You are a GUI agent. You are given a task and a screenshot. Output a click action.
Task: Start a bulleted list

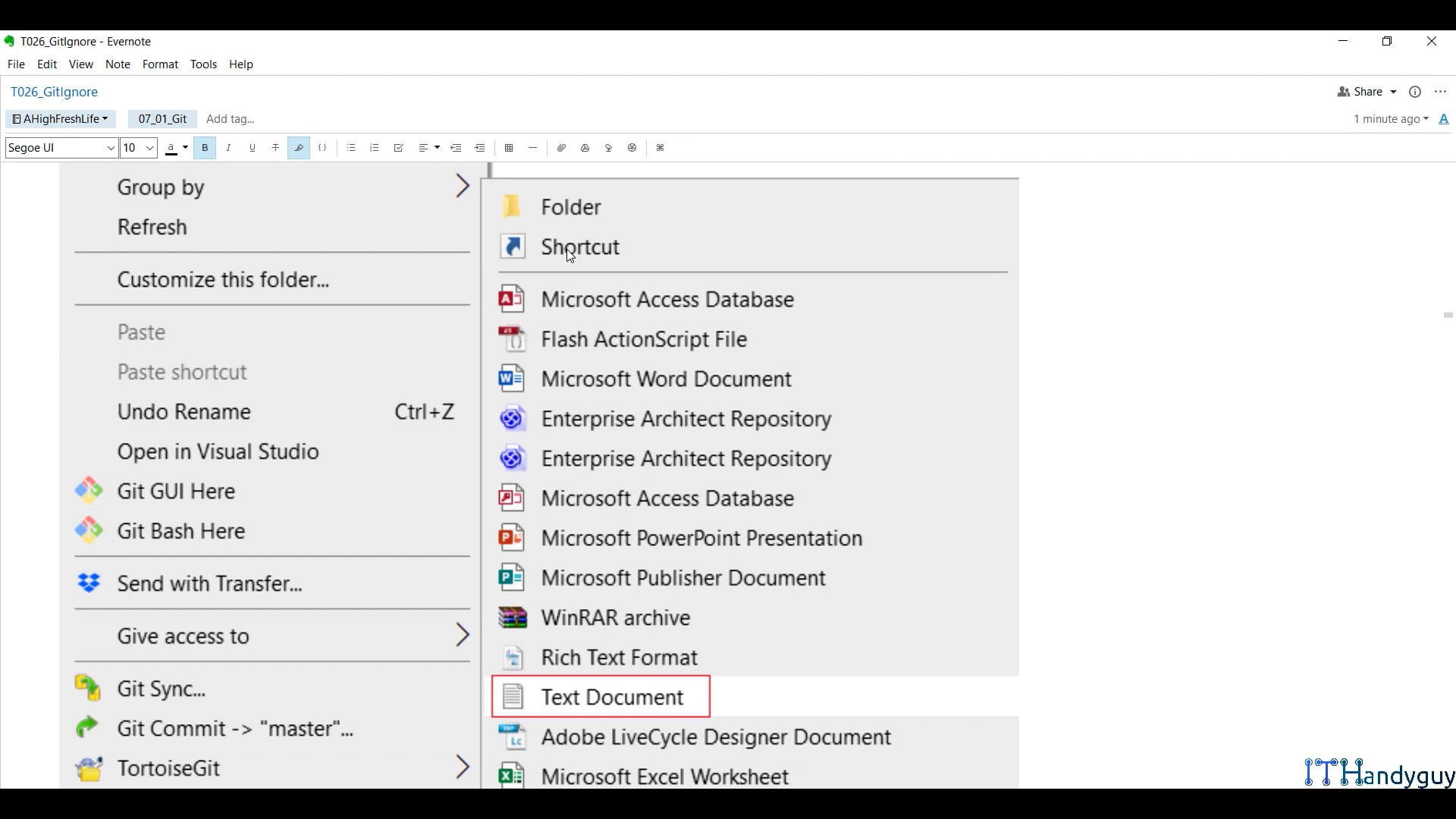click(351, 148)
